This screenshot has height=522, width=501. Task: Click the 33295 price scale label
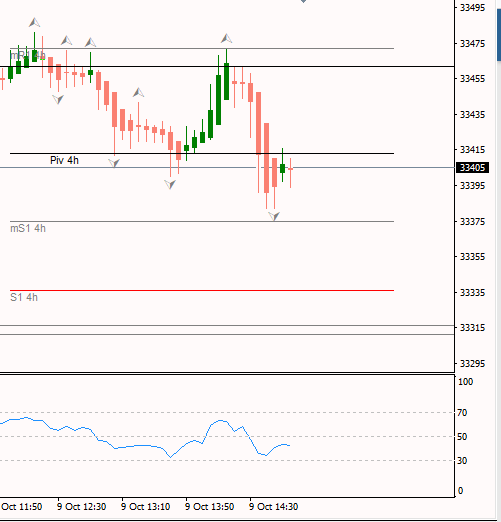pos(472,363)
